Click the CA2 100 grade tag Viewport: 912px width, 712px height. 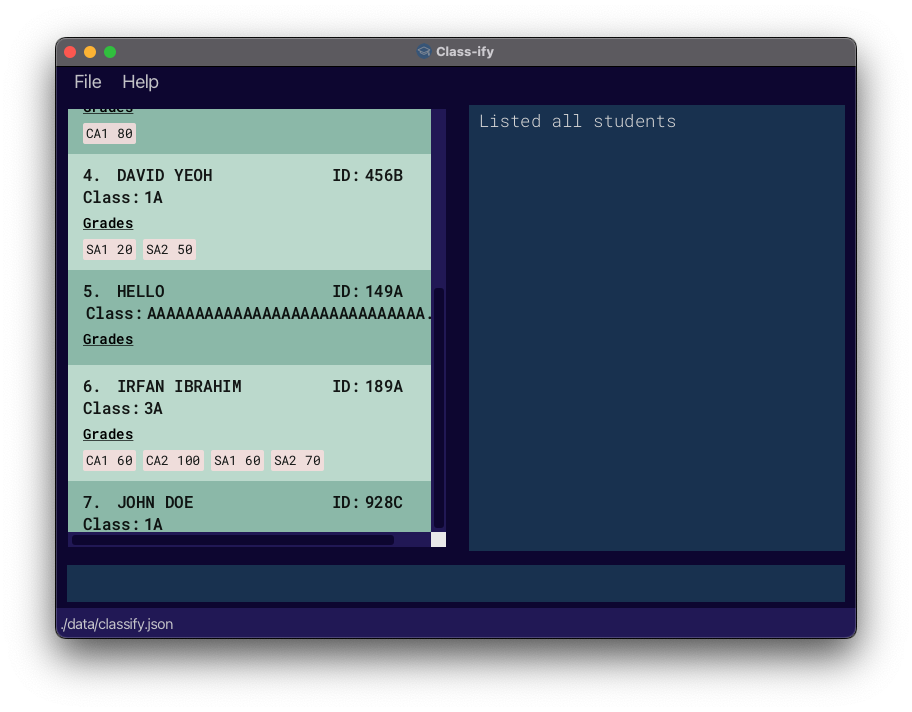[173, 461]
